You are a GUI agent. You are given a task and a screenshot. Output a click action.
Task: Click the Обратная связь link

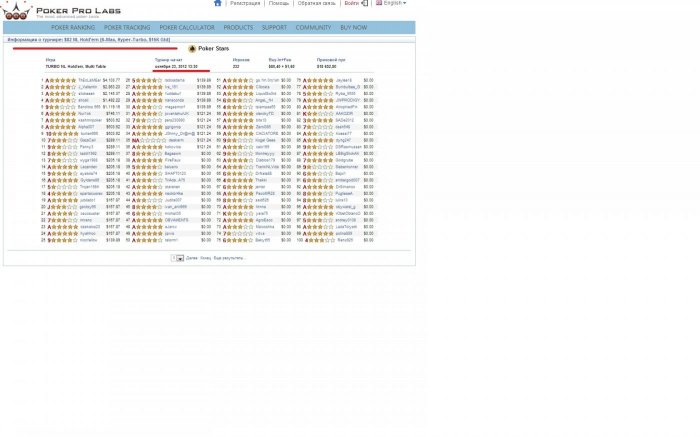[x=317, y=3]
